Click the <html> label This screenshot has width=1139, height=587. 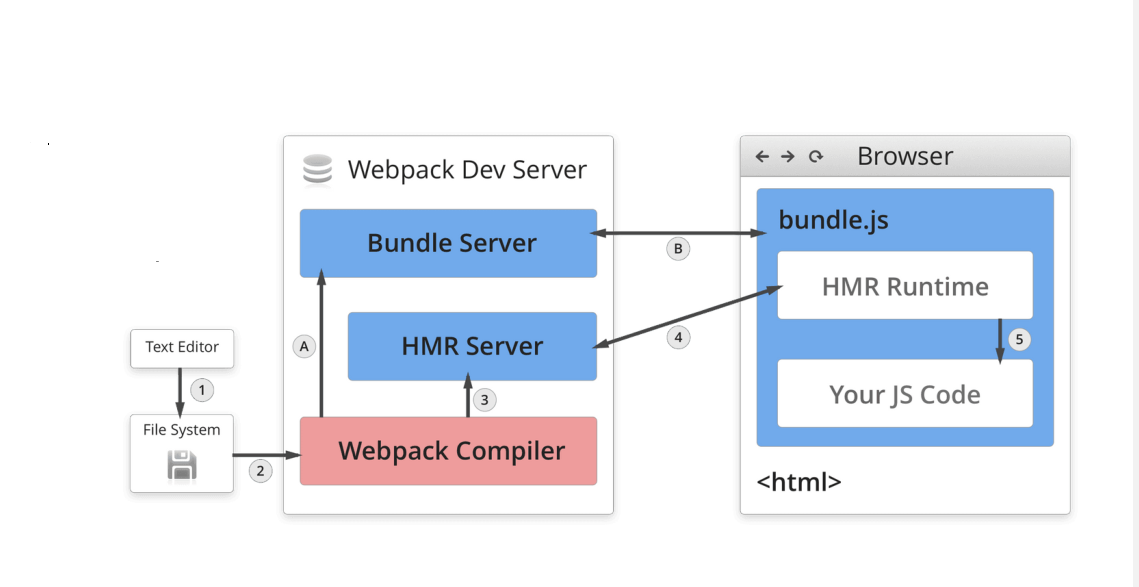799,482
